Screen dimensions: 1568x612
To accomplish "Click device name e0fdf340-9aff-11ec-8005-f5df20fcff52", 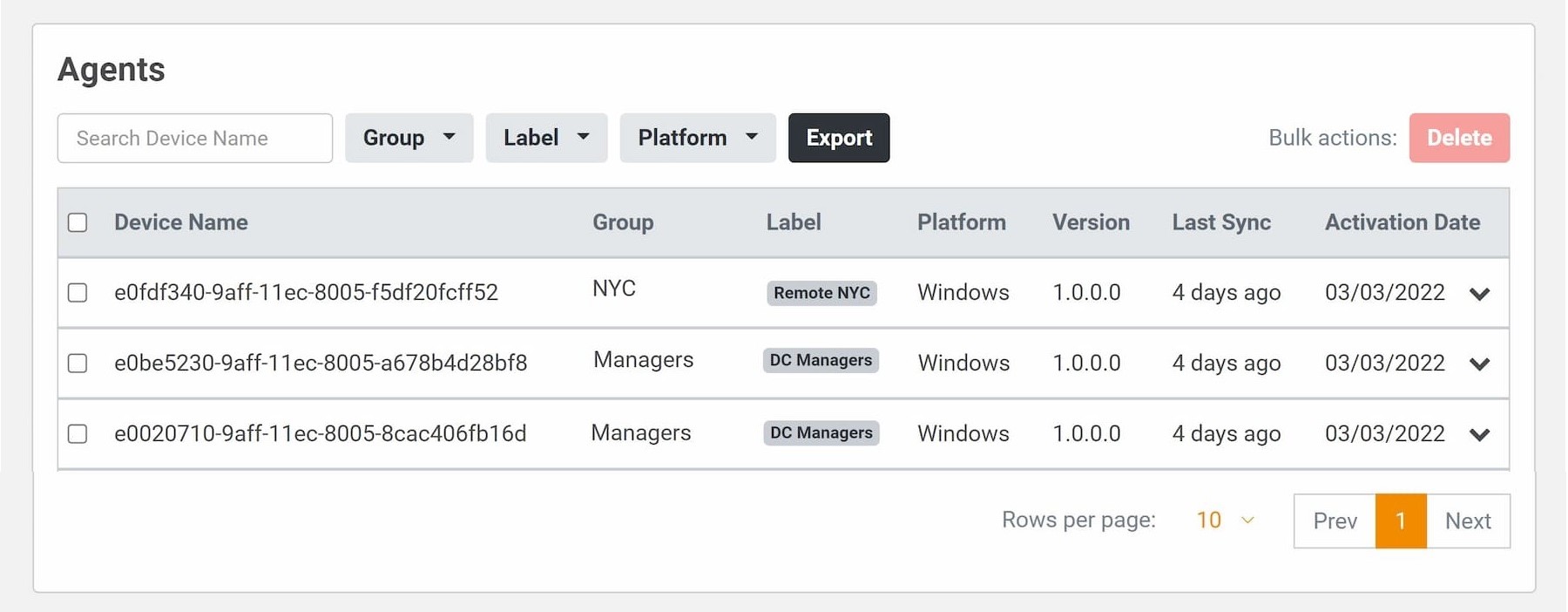I will pos(306,292).
